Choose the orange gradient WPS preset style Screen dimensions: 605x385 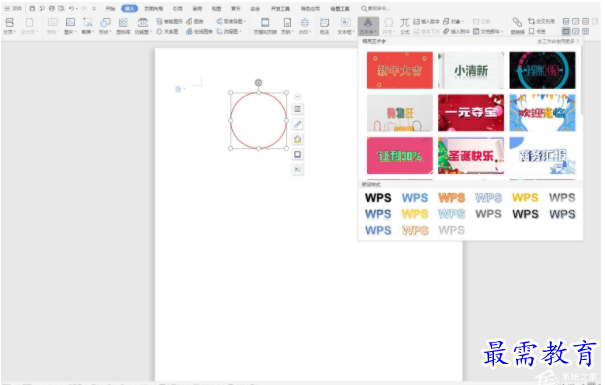click(452, 198)
